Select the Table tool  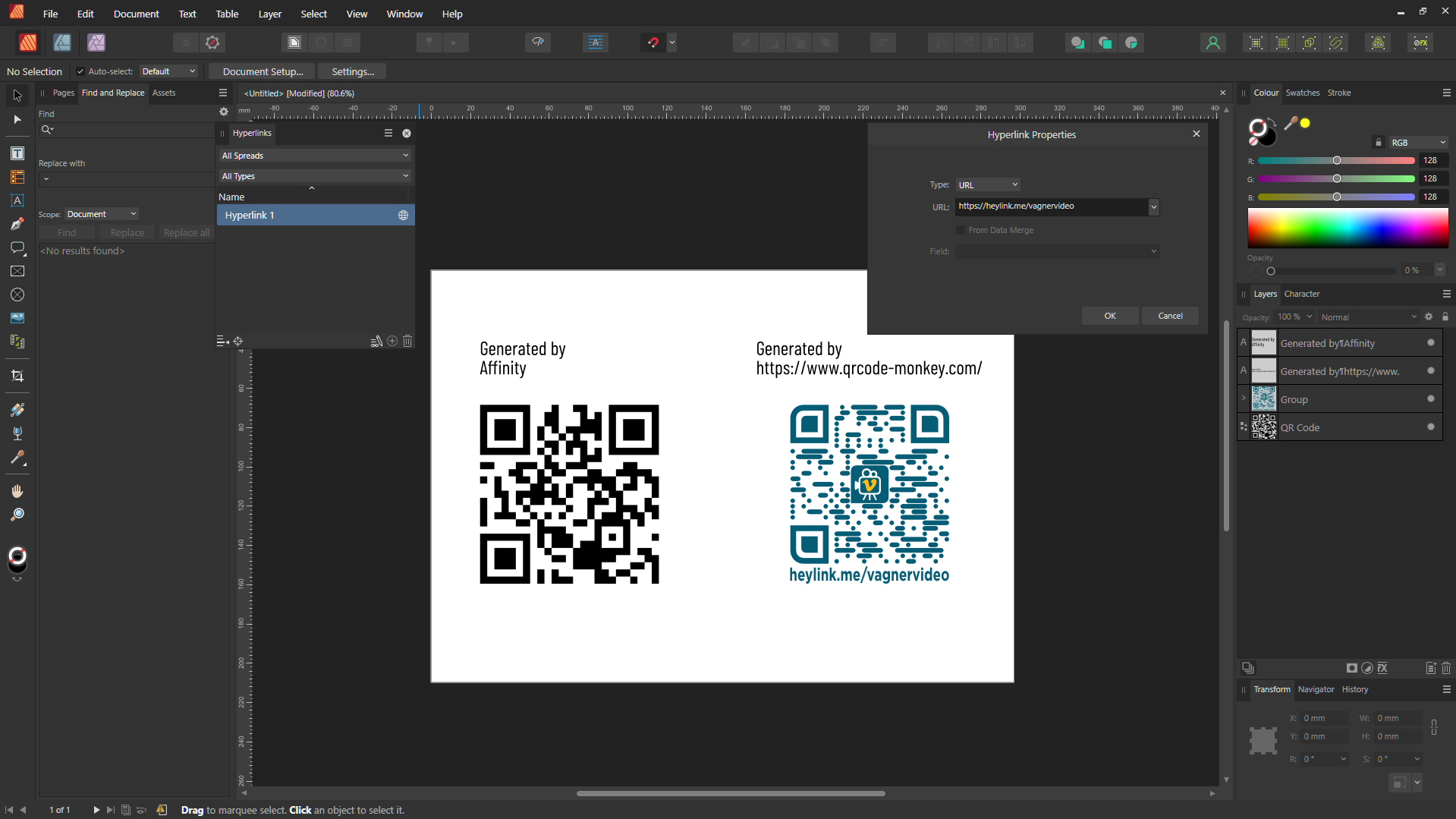tap(17, 177)
